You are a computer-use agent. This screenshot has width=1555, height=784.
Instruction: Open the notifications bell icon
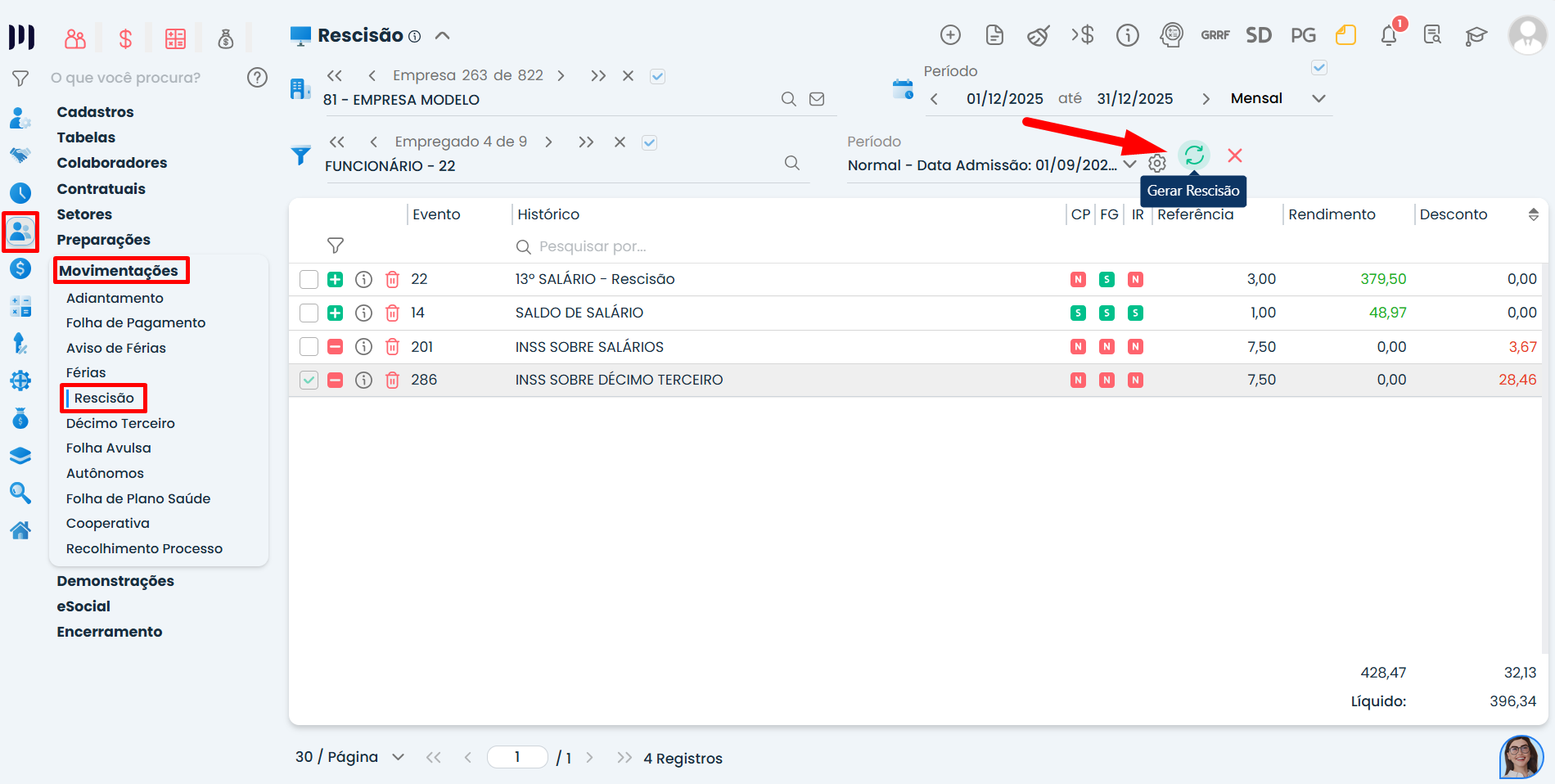point(1389,35)
